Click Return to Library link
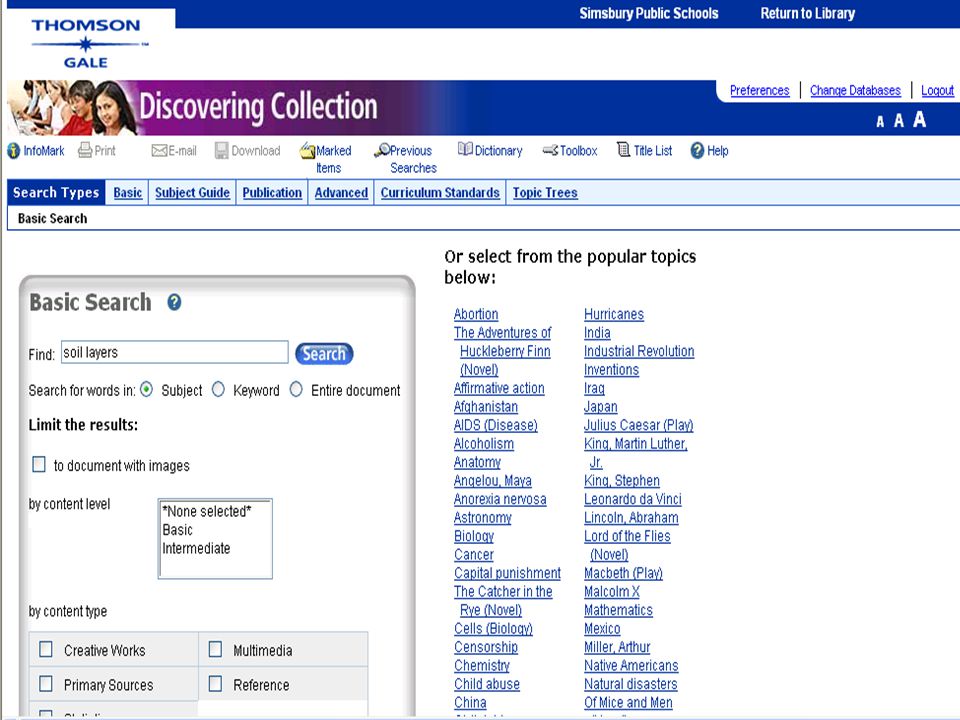960x720 pixels. click(808, 13)
